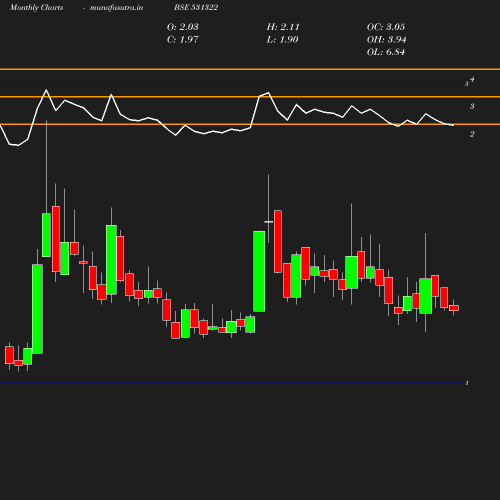Click the axis label '2' on the right
500x500 pixels.
click(x=472, y=134)
